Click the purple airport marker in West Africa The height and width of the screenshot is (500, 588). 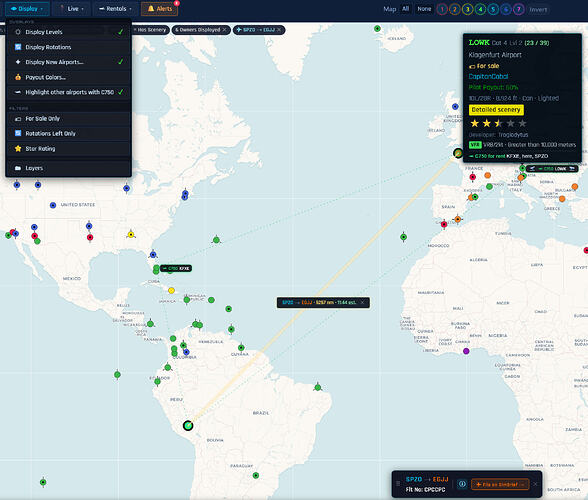click(466, 351)
